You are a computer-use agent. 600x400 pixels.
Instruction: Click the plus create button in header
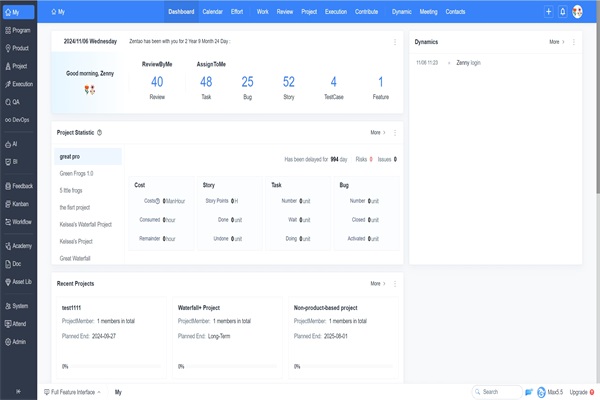[x=548, y=11]
